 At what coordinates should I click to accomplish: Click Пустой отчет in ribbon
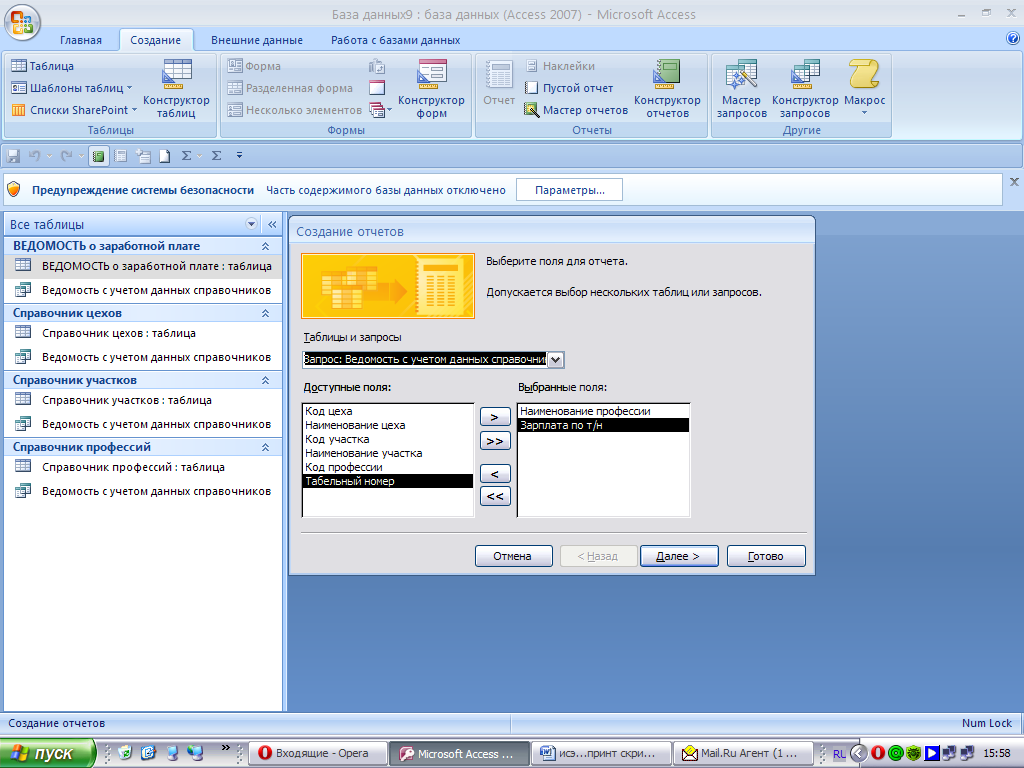pyautogui.click(x=569, y=88)
